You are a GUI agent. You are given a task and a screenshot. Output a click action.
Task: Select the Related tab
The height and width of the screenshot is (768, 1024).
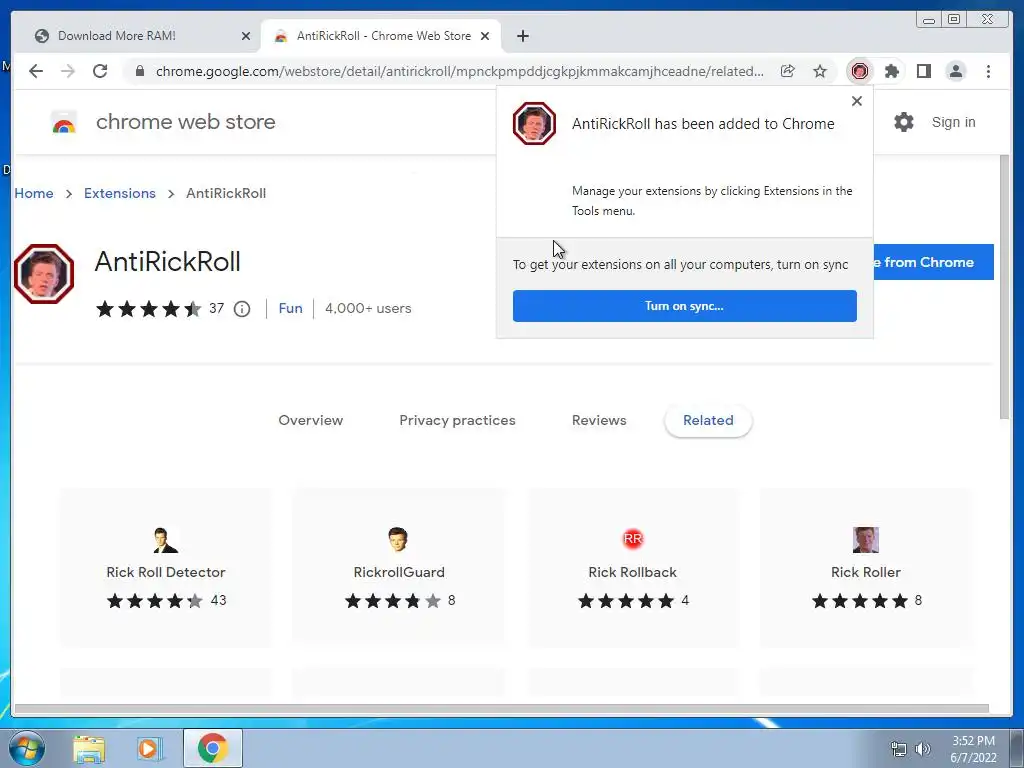[x=708, y=421]
